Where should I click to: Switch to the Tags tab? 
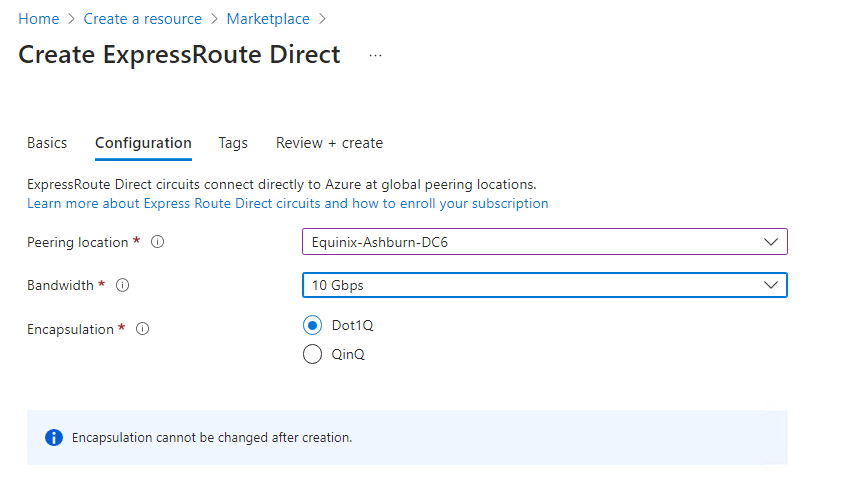click(233, 143)
